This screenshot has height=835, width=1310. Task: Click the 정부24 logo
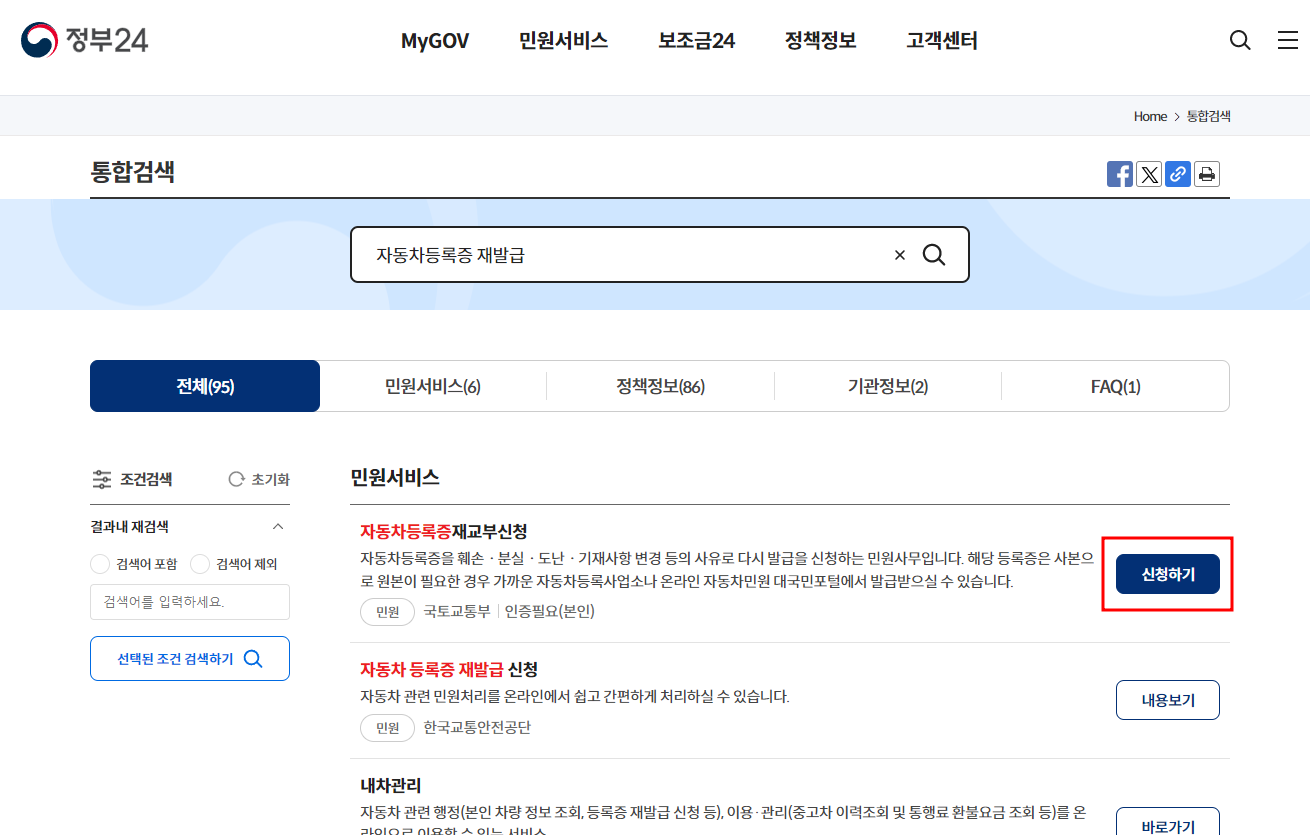pos(85,40)
